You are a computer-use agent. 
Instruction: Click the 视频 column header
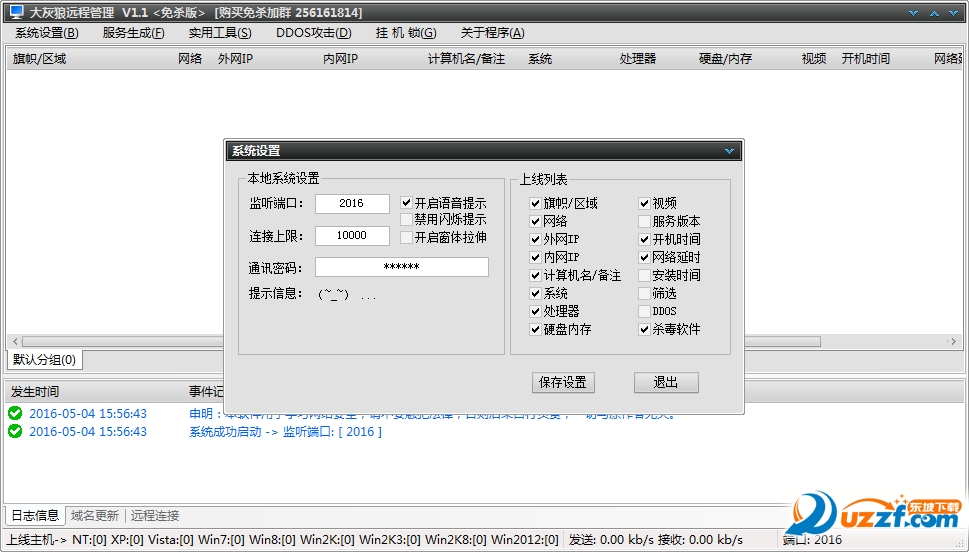(814, 59)
